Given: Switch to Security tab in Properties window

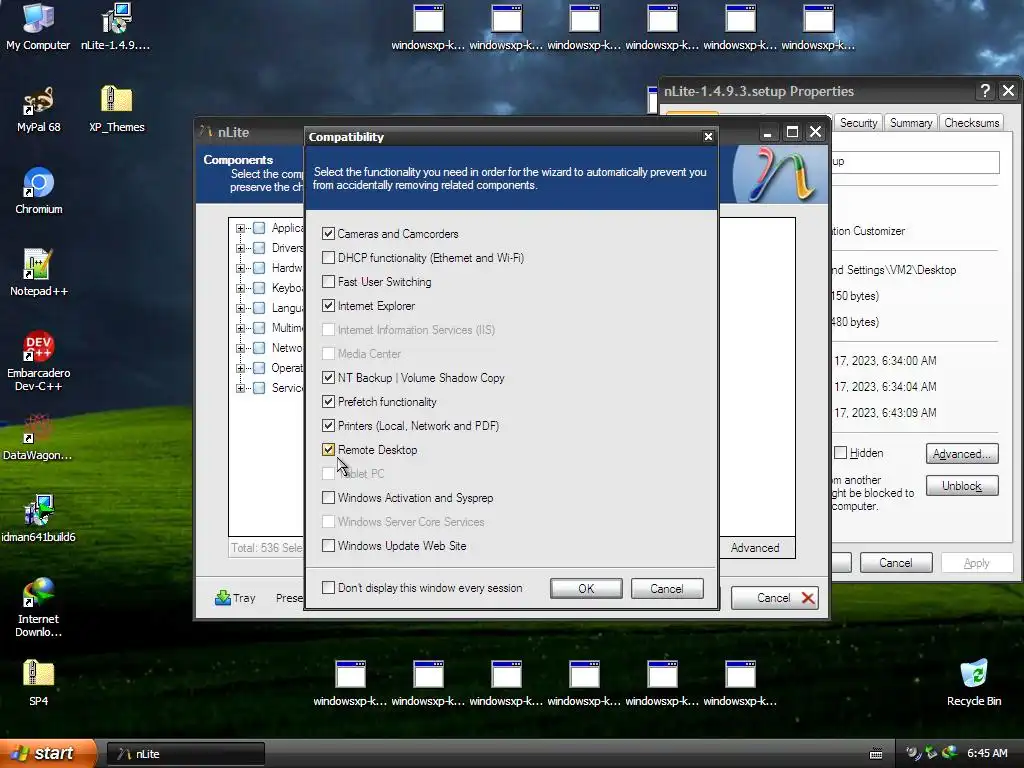Looking at the screenshot, I should pos(858,123).
